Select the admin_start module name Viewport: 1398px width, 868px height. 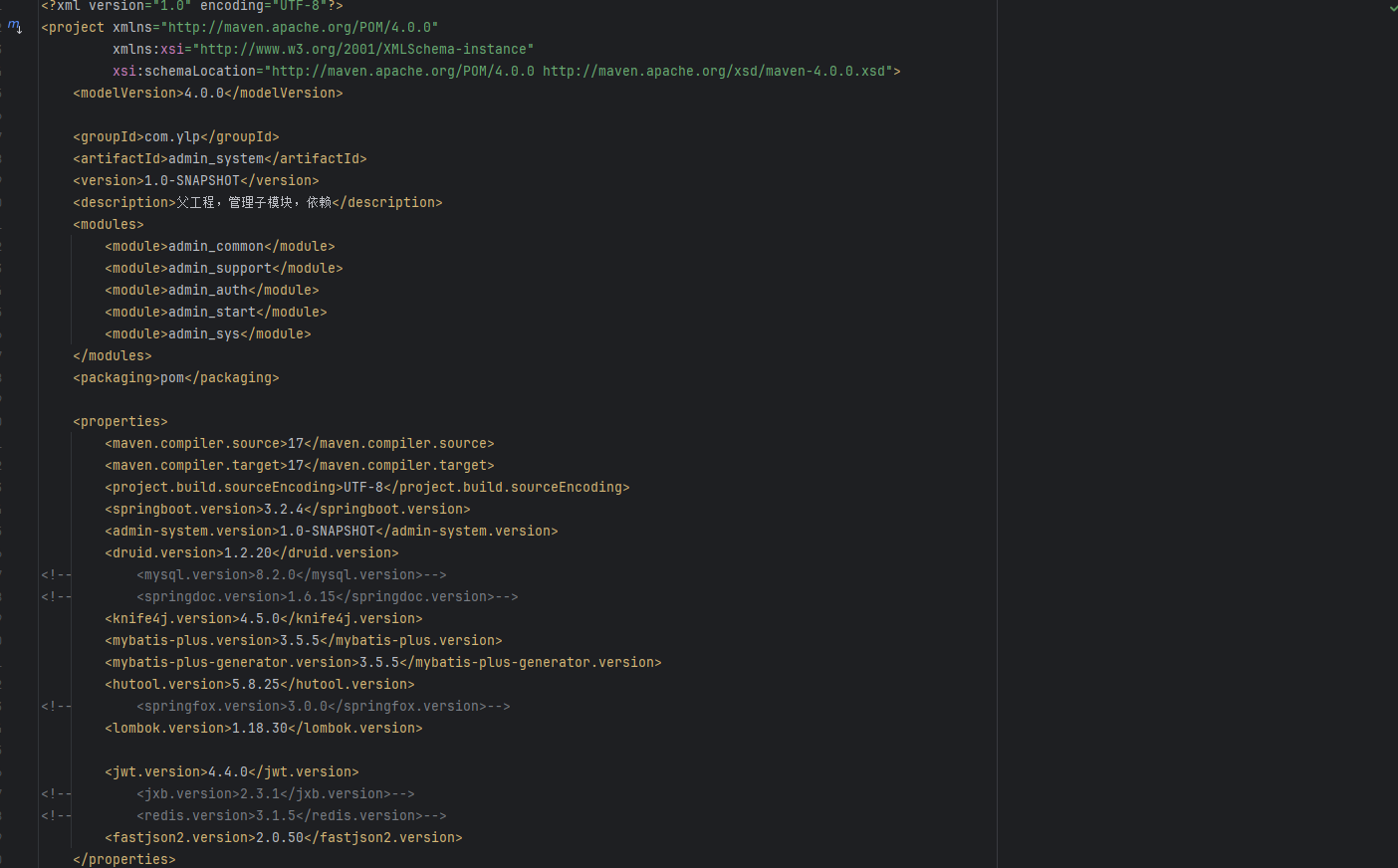[x=212, y=312]
